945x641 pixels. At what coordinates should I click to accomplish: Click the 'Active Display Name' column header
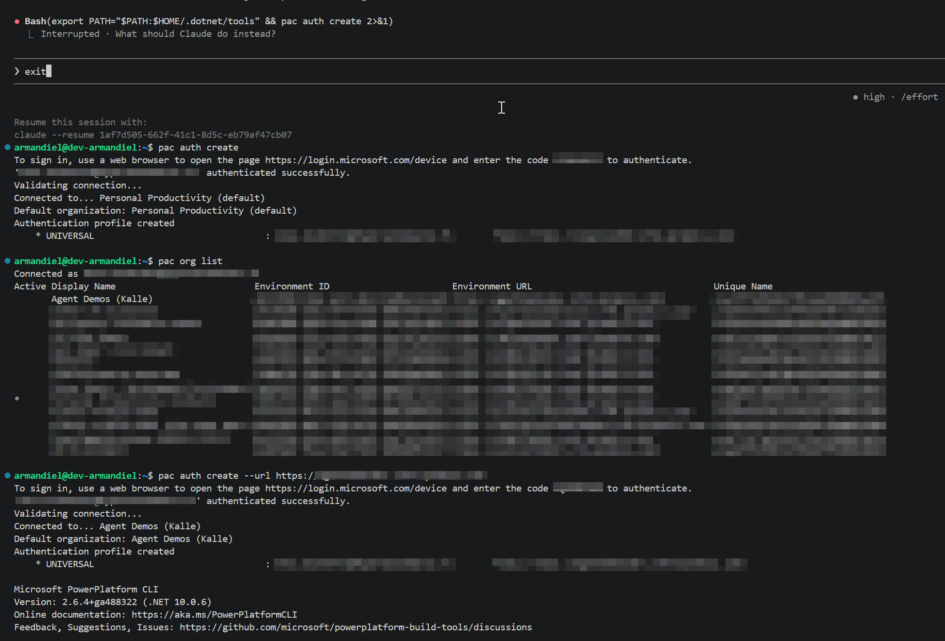[65, 286]
